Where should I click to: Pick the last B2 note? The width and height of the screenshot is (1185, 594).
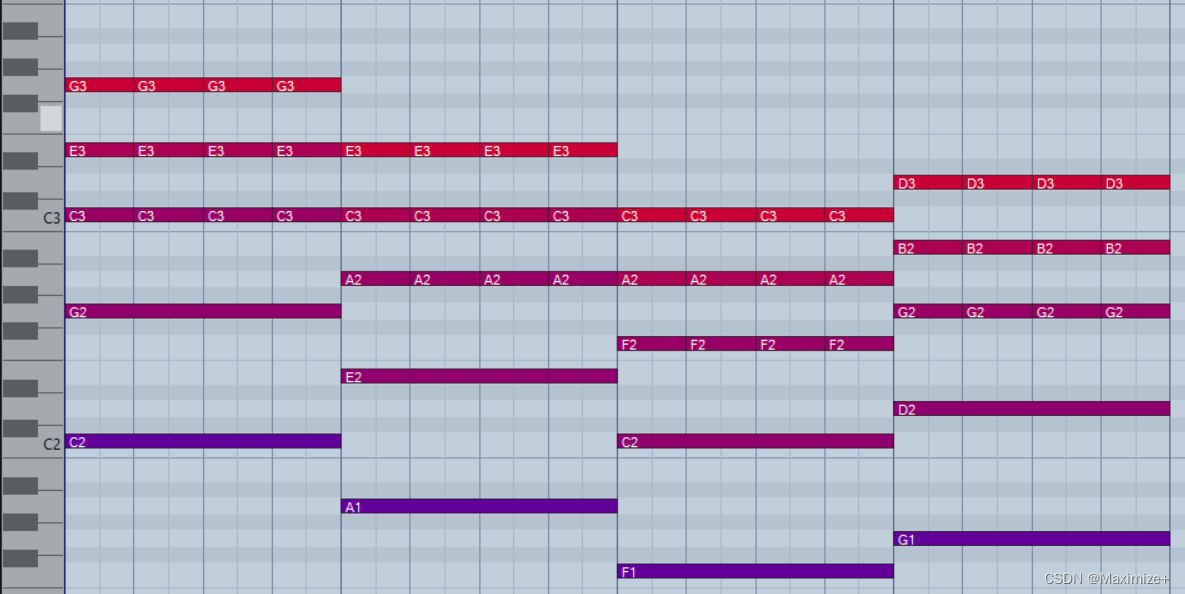point(1135,247)
